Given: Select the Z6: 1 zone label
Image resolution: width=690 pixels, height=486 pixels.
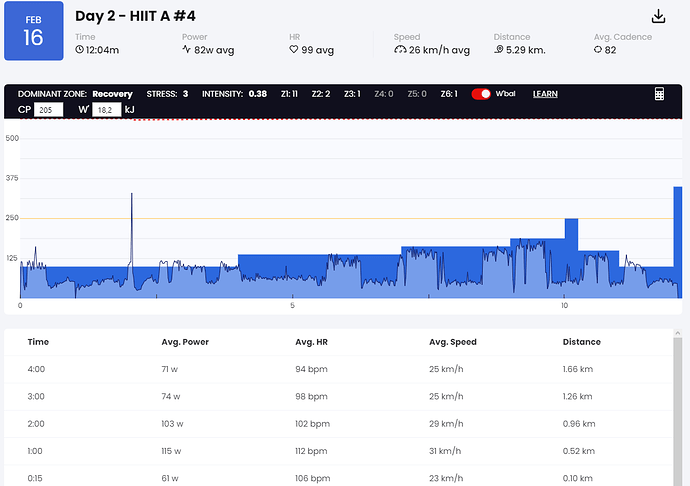Looking at the screenshot, I should (x=449, y=94).
